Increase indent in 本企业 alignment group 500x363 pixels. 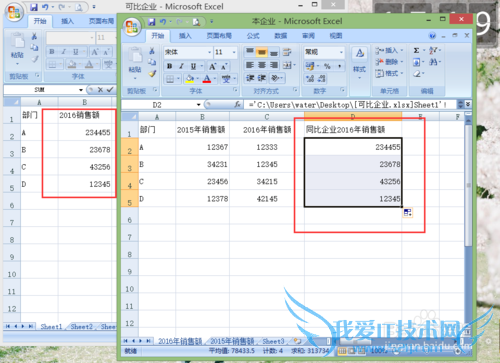tap(262, 78)
